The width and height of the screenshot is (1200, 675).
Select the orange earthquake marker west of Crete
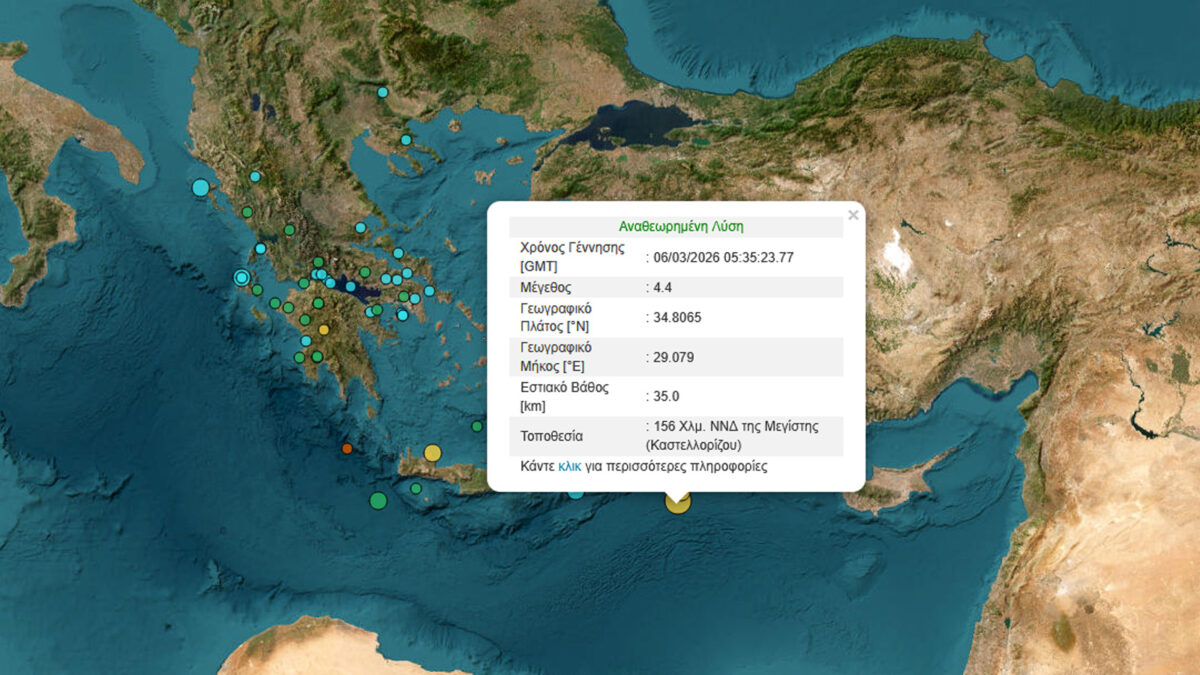pyautogui.click(x=347, y=449)
